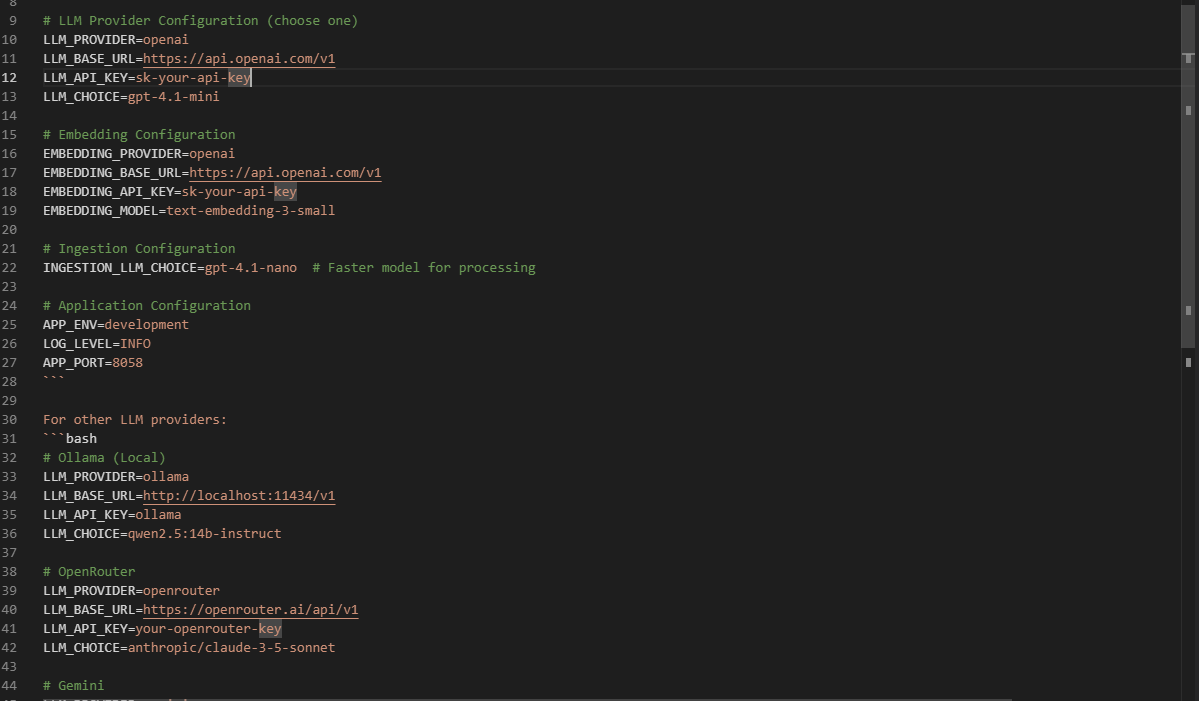Click the '# Gemini' comment

[73, 686]
